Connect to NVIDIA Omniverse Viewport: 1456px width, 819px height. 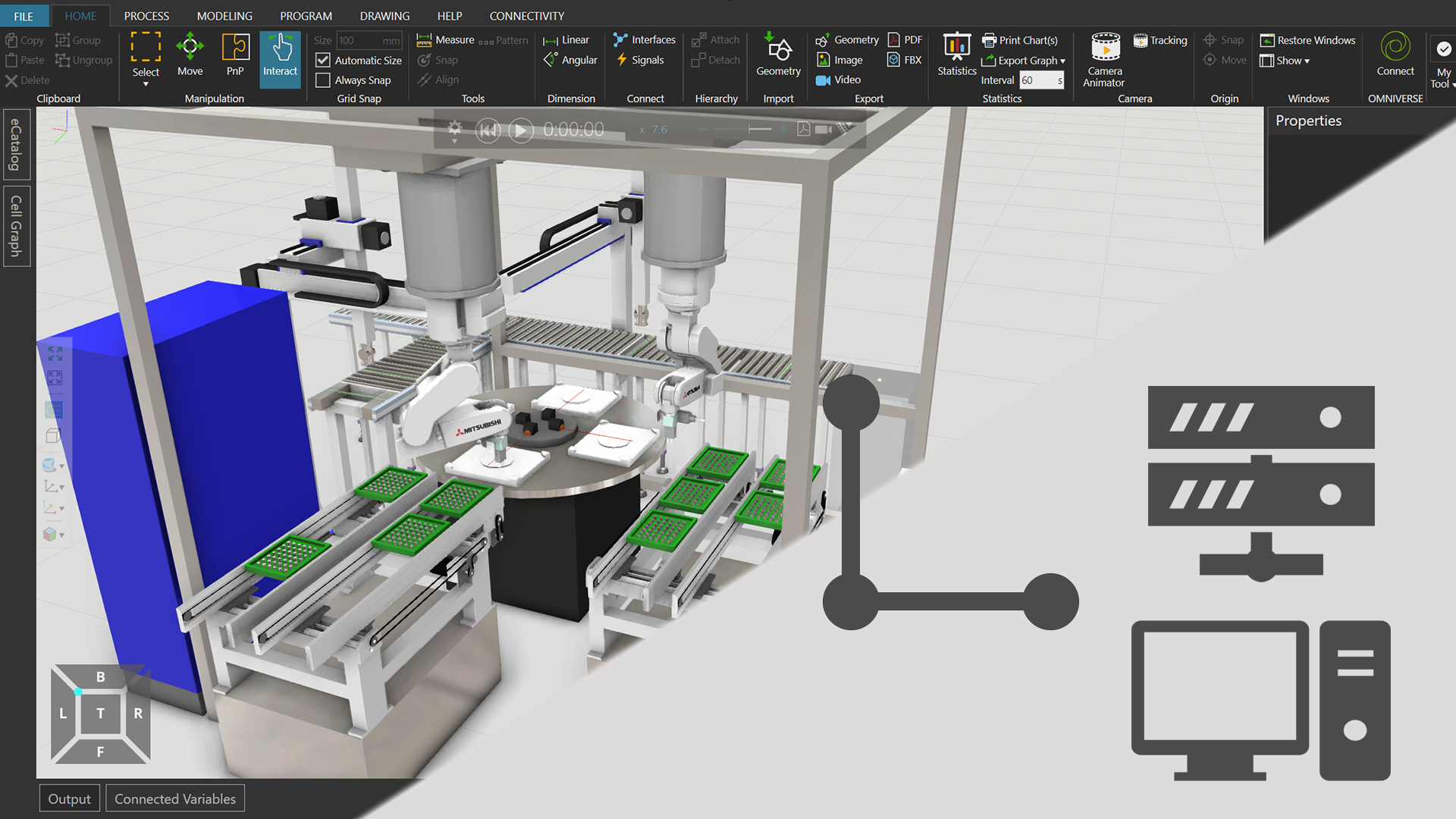pyautogui.click(x=1396, y=53)
